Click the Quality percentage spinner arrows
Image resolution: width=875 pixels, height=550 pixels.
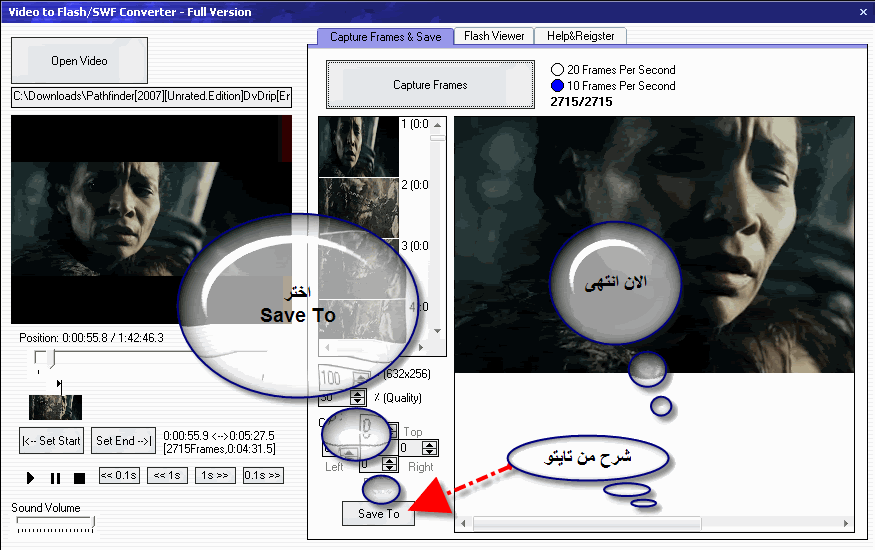coord(358,397)
